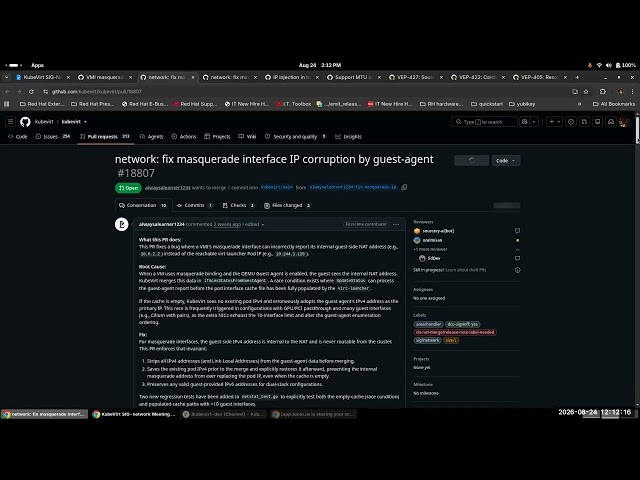This screenshot has height=480, width=640.
Task: Open the GitHub hamburger navigation menu
Action: coord(11,122)
